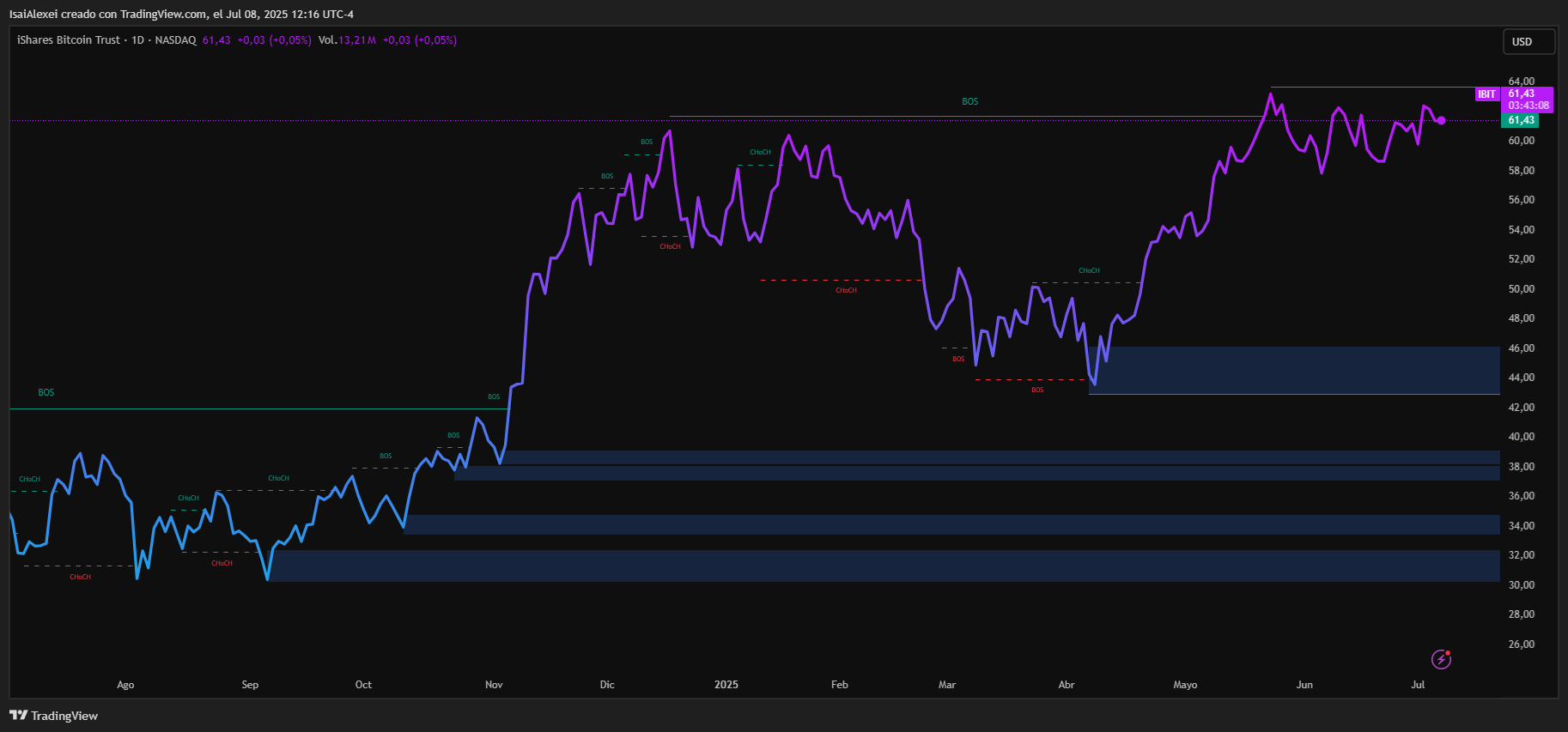The height and width of the screenshot is (732, 1568).
Task: Click the pink current-price dot on the line
Action: [1441, 121]
